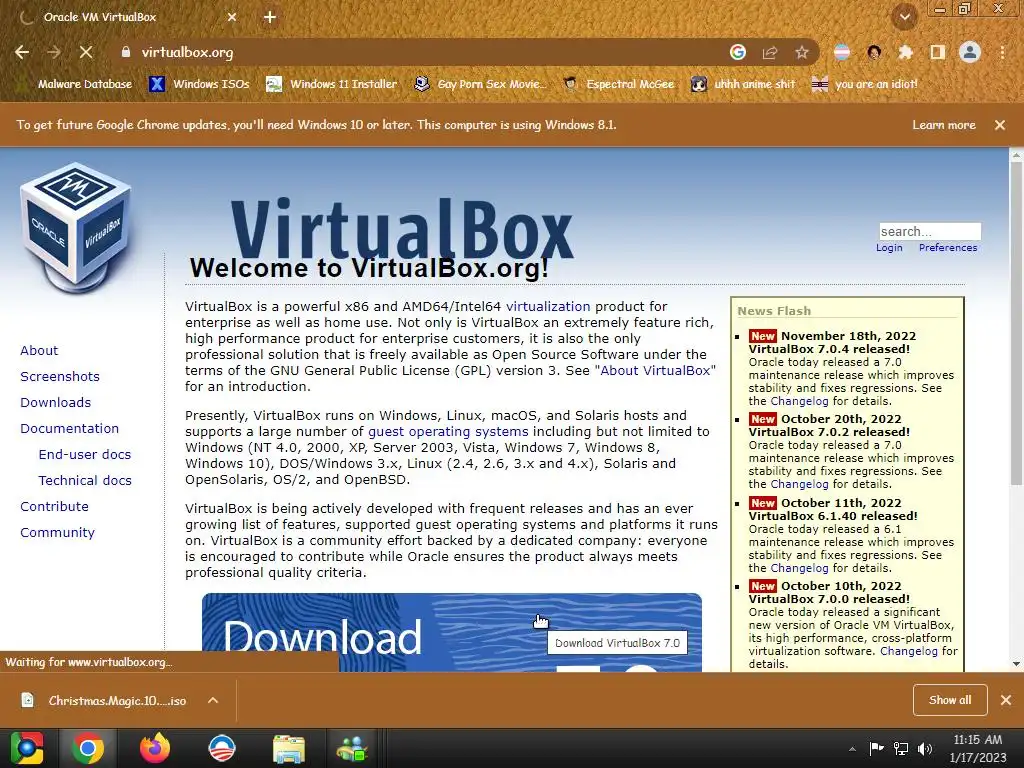Image resolution: width=1024 pixels, height=768 pixels.
Task: Click the network tray icon
Action: (x=901, y=748)
